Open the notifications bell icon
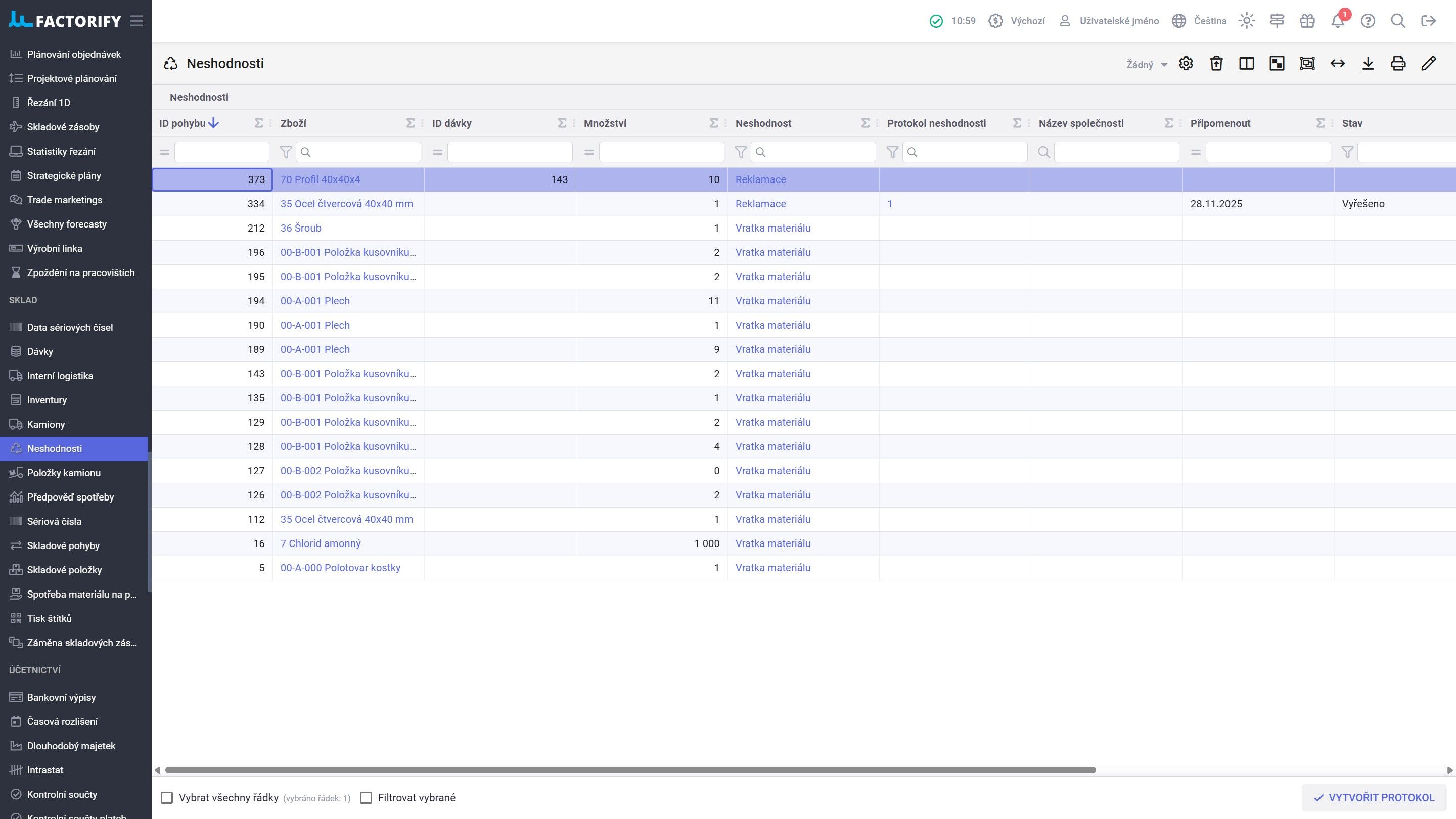This screenshot has width=1456, height=819. (1337, 21)
